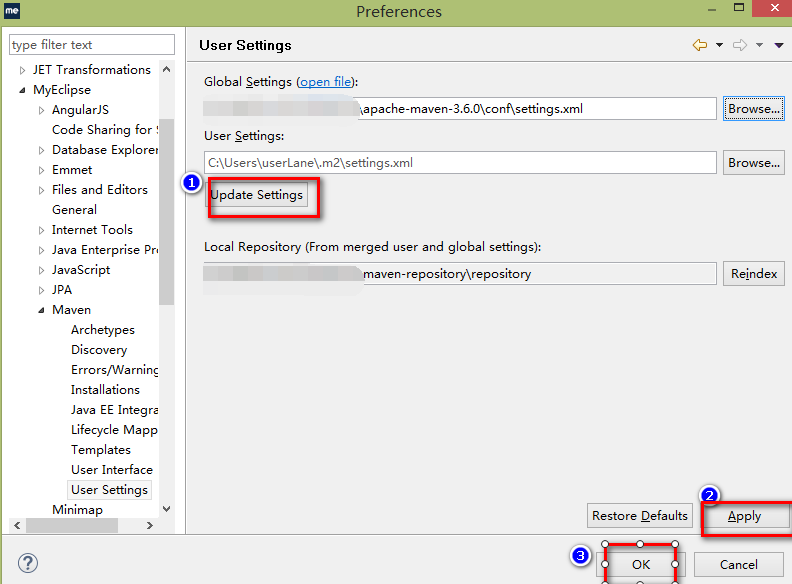Click the Update Settings button
Viewport: 792px width, 584px height.
click(x=256, y=195)
